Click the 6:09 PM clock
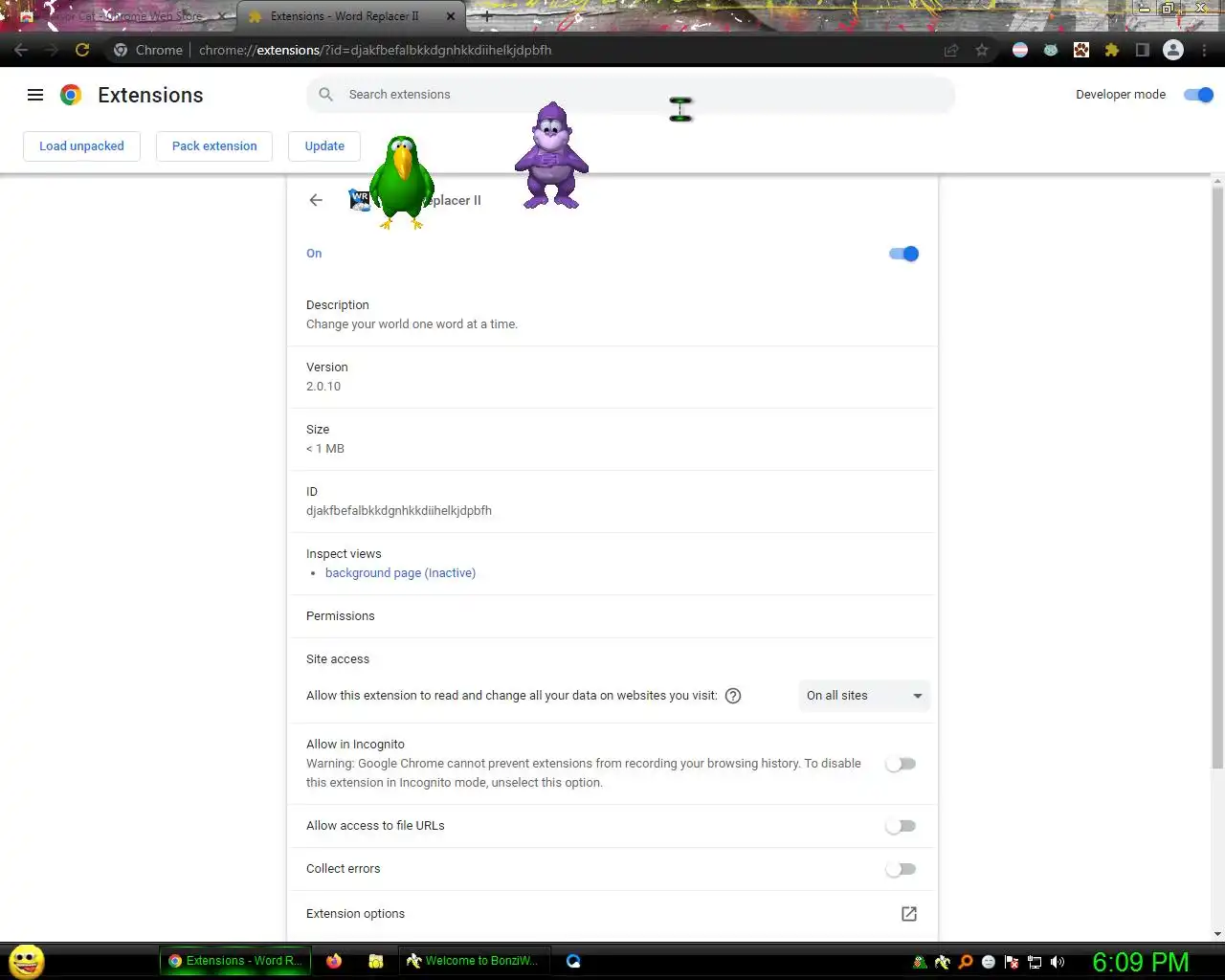 [1141, 962]
